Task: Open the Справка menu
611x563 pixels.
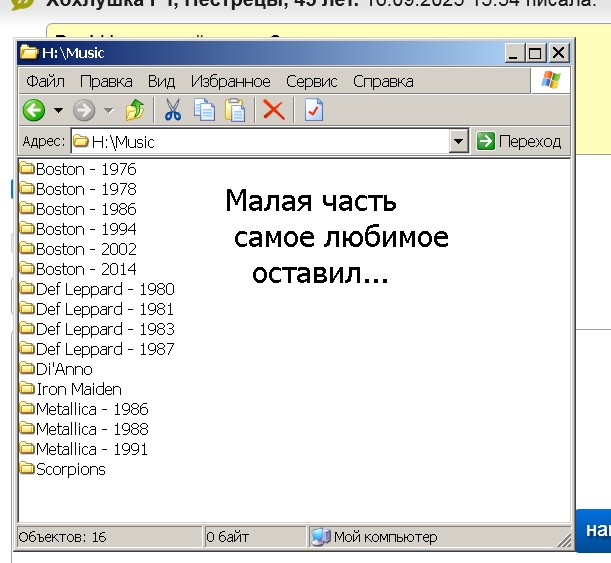Action: point(383,82)
